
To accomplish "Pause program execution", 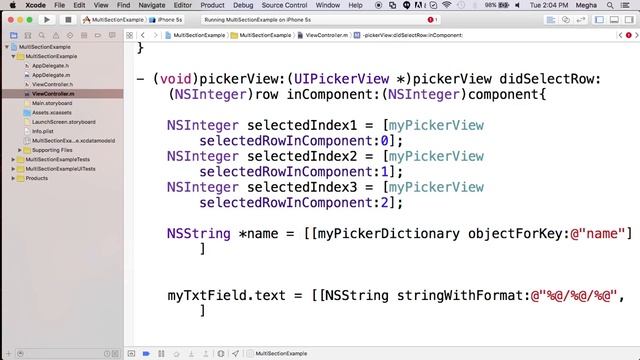I will (x=161, y=353).
